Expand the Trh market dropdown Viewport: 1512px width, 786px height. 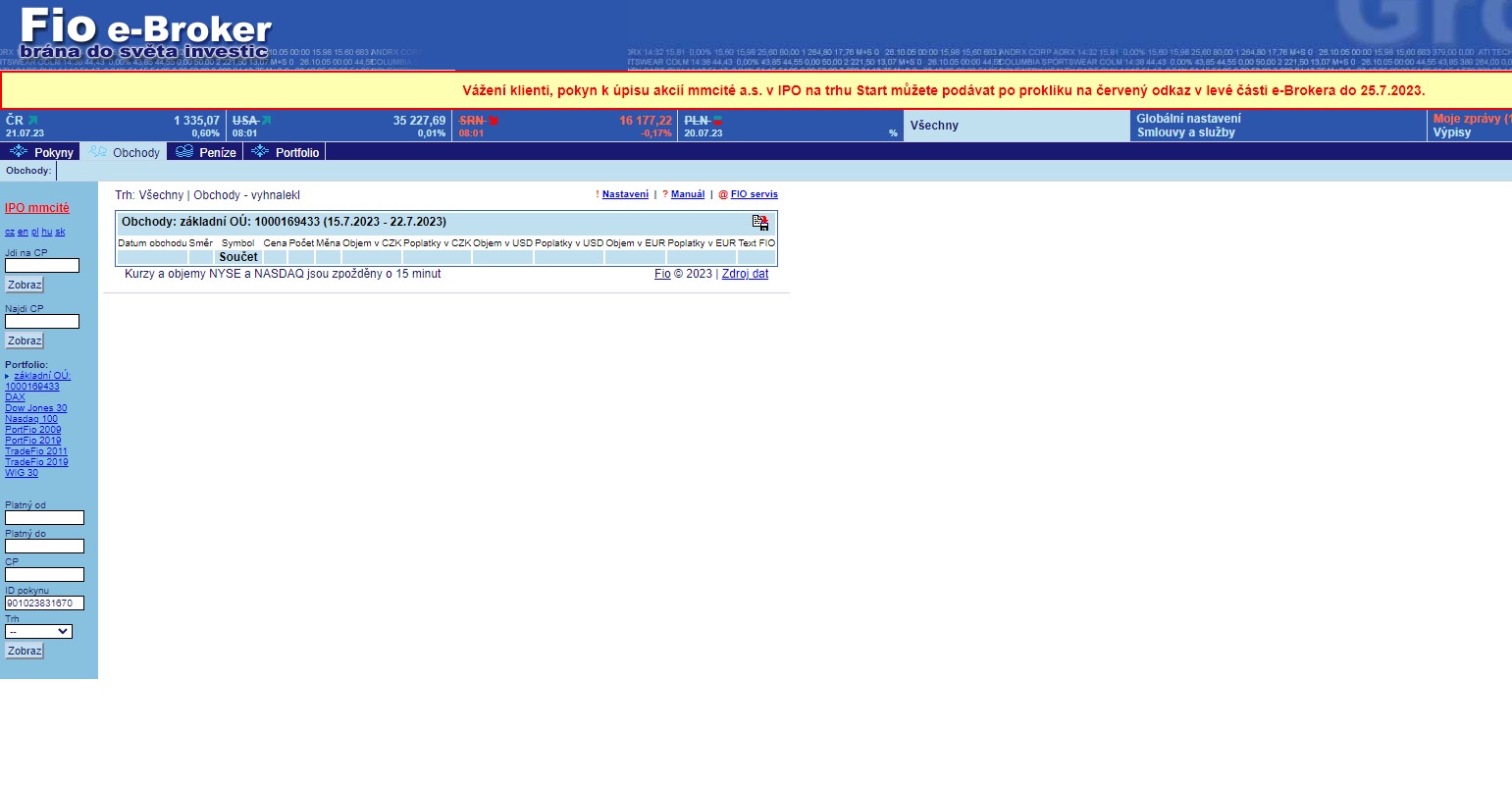[x=38, y=632]
